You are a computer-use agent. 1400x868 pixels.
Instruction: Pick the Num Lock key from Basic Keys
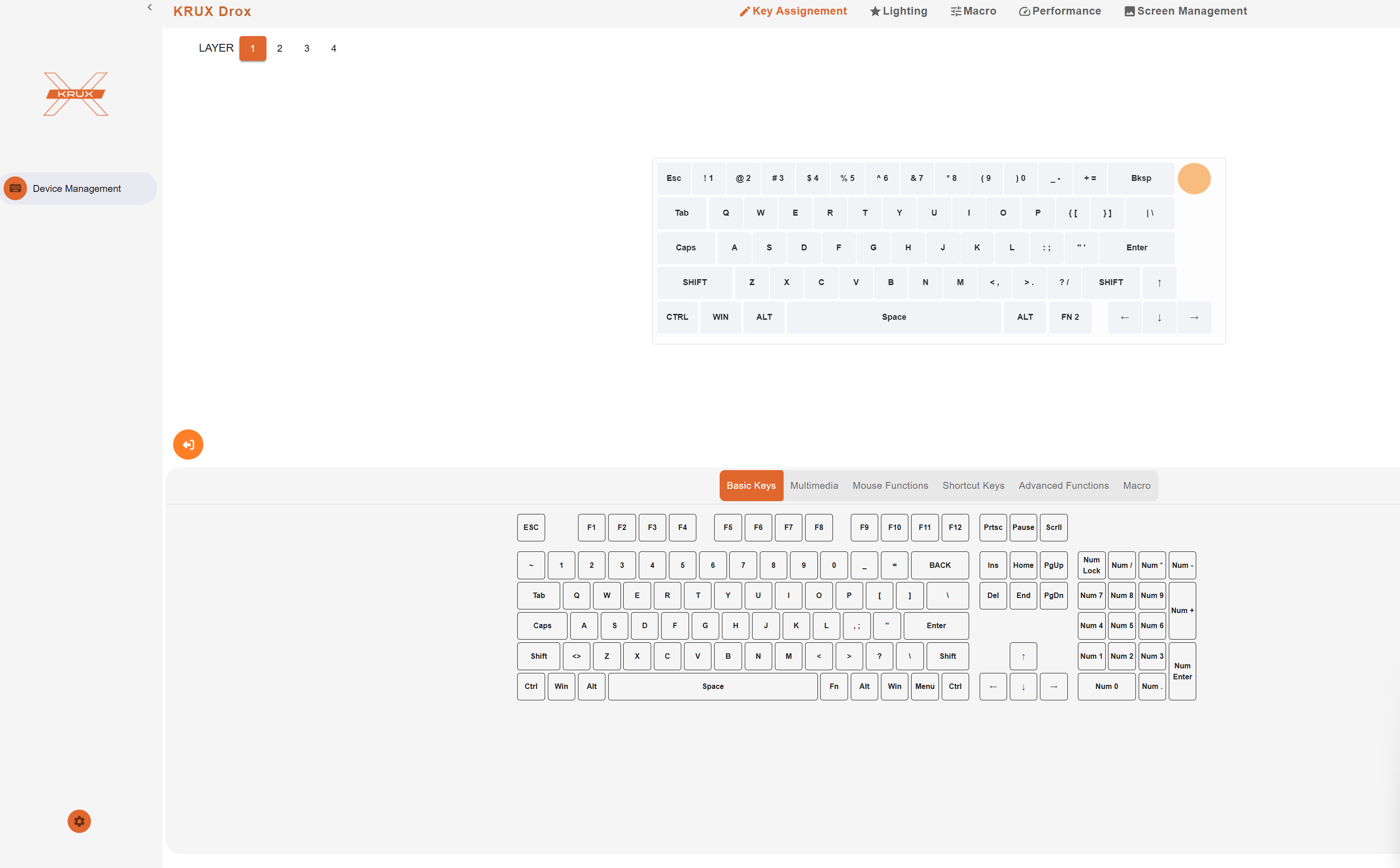(1091, 565)
